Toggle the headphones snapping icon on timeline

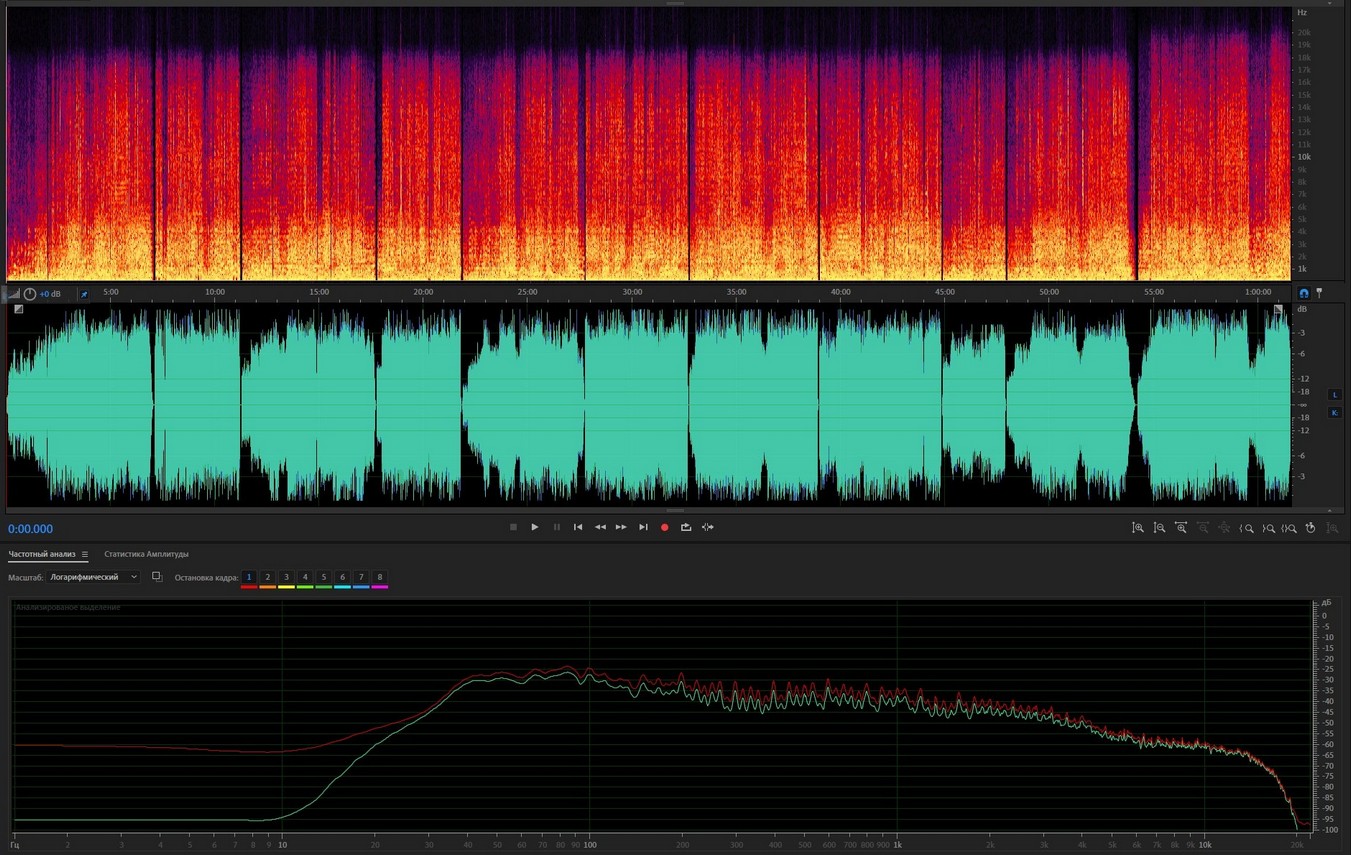coord(1303,293)
